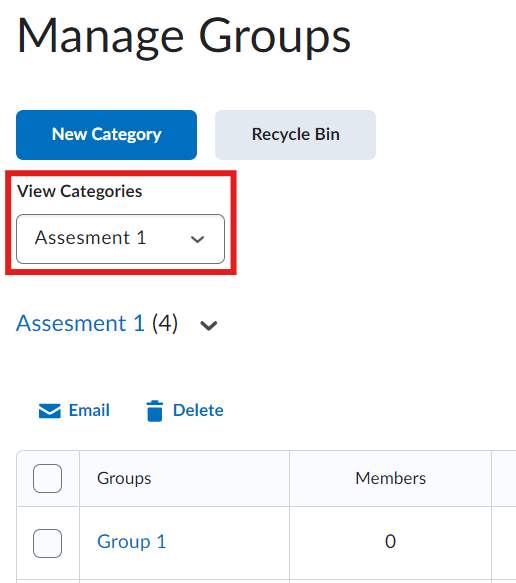
Task: Click the trash can Delete icon
Action: pos(155,411)
